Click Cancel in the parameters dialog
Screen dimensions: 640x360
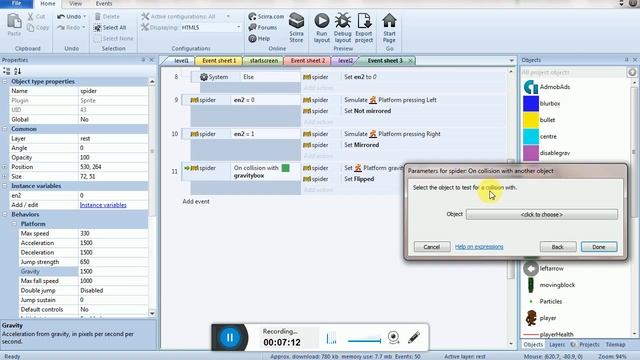pos(432,247)
